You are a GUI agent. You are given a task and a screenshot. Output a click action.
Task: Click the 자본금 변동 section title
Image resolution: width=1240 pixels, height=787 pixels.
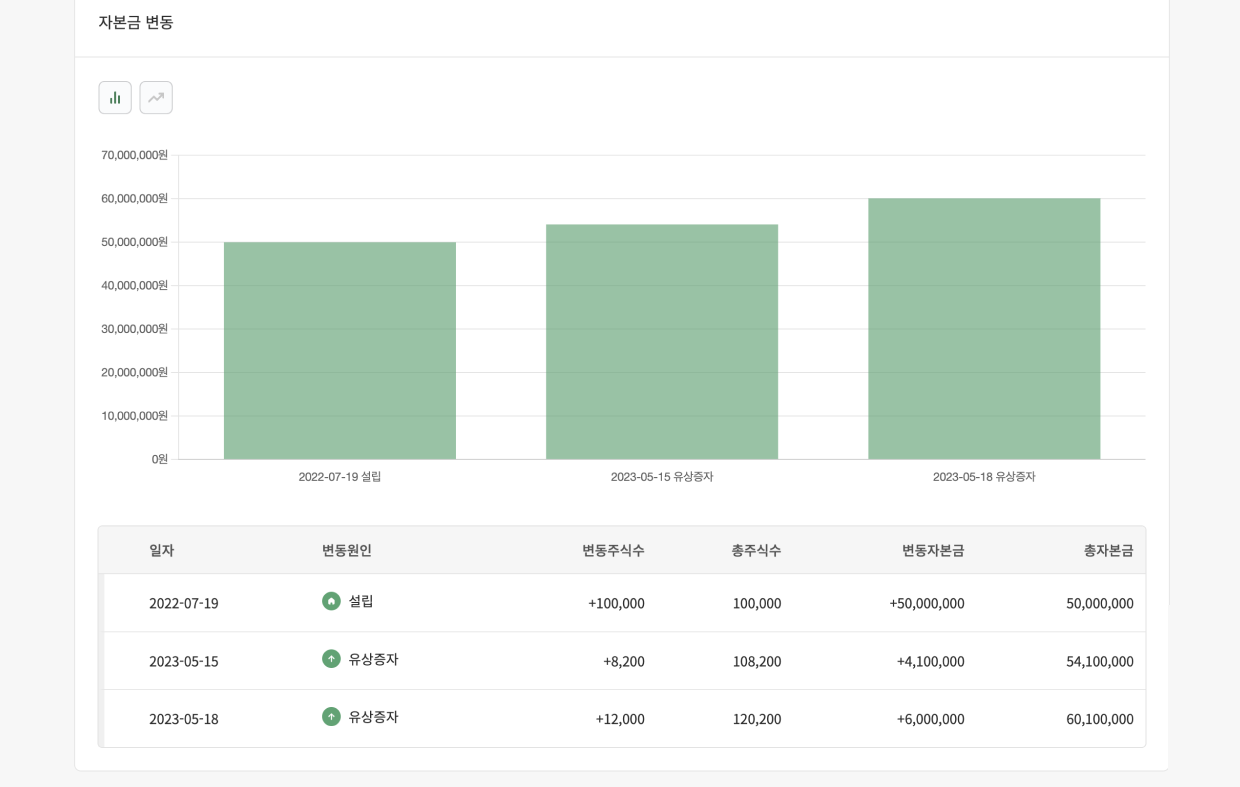coord(136,22)
